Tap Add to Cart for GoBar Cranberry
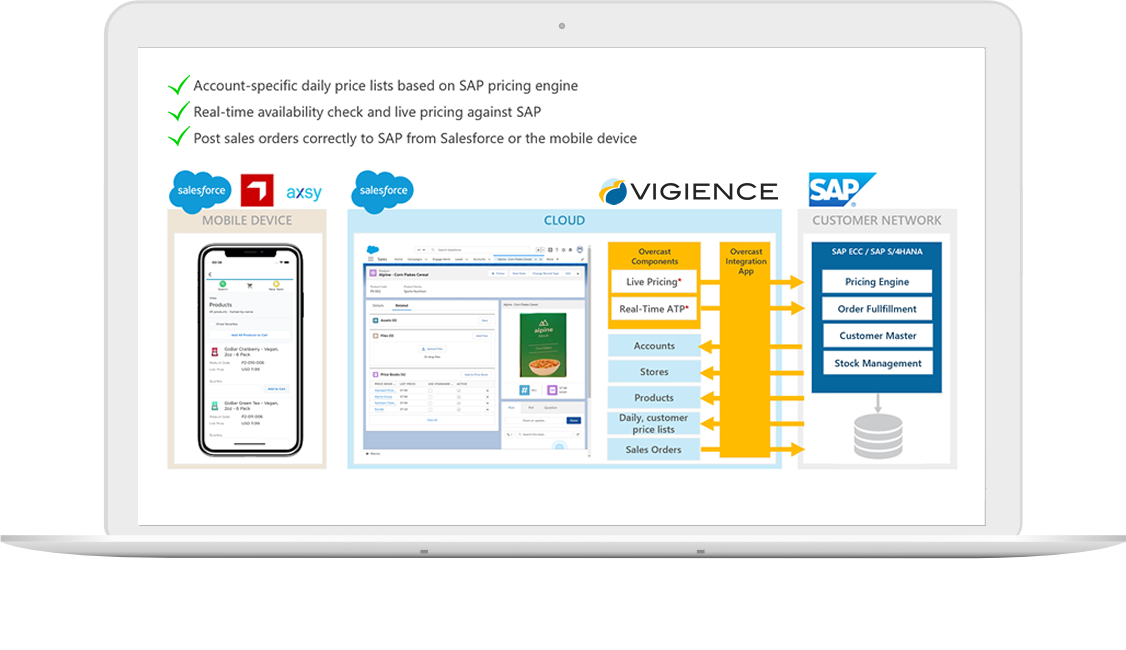The image size is (1126, 650). click(x=276, y=389)
